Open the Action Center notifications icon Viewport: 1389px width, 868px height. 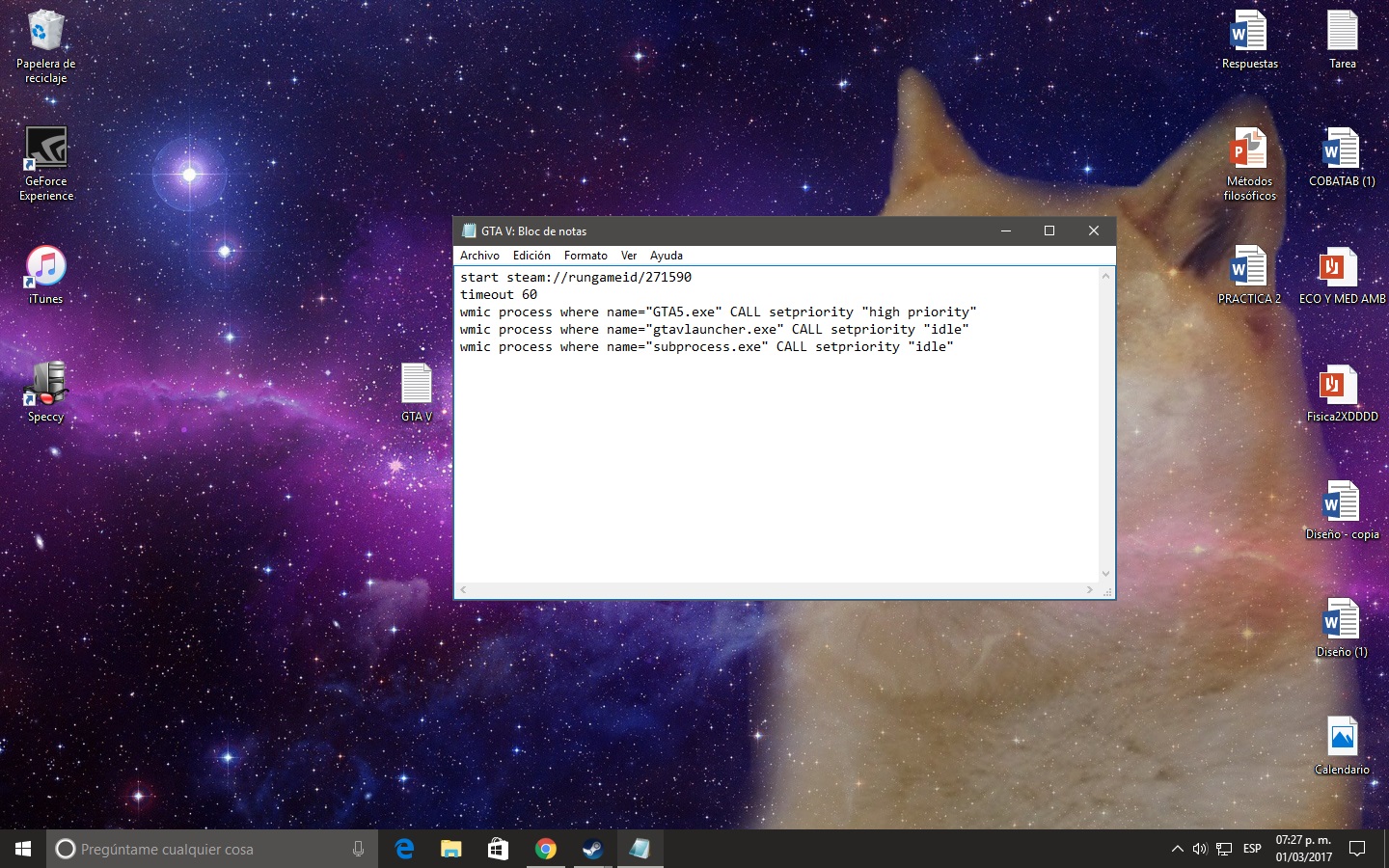pyautogui.click(x=1357, y=849)
